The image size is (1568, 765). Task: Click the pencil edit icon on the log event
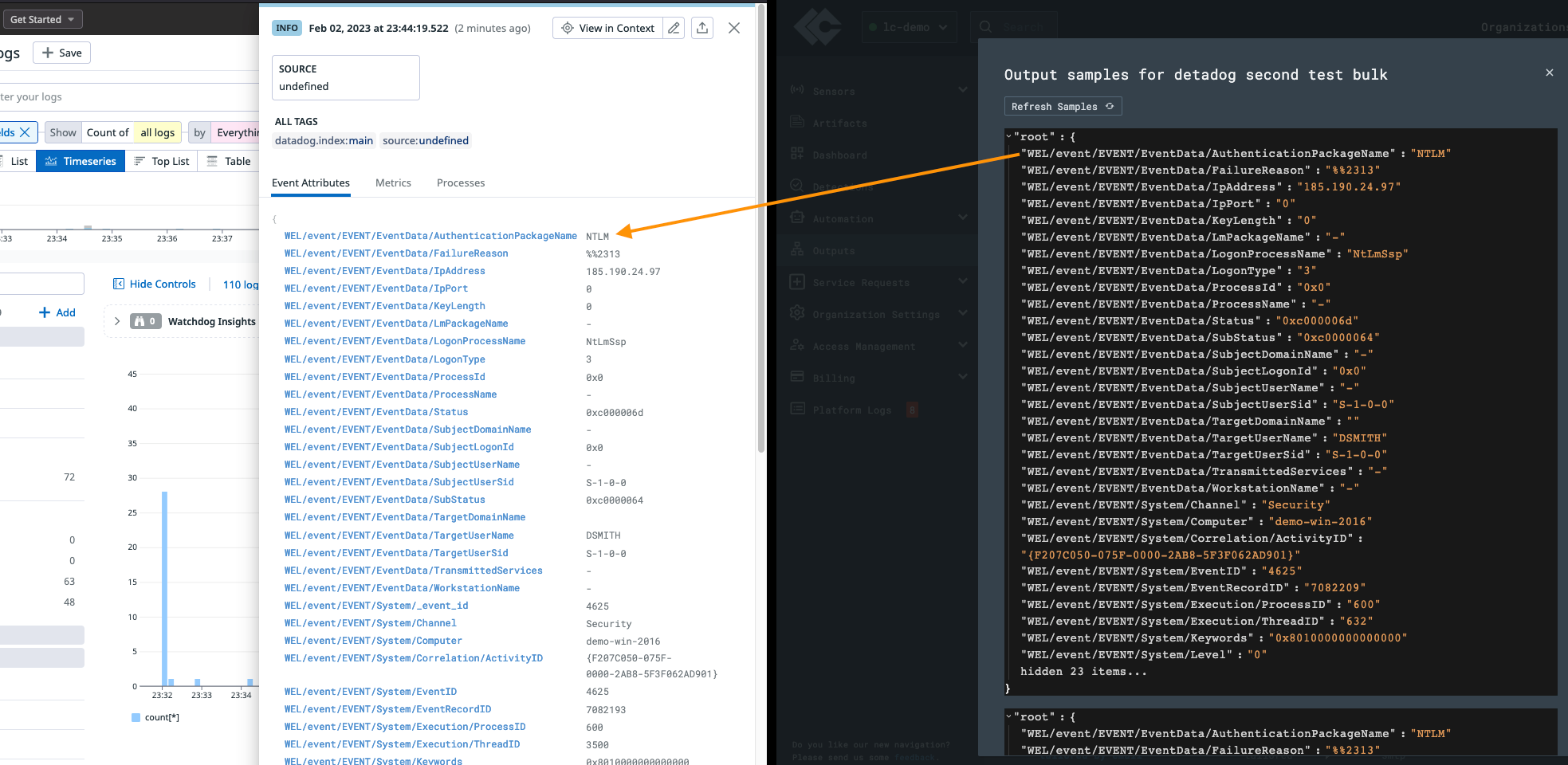pos(674,27)
